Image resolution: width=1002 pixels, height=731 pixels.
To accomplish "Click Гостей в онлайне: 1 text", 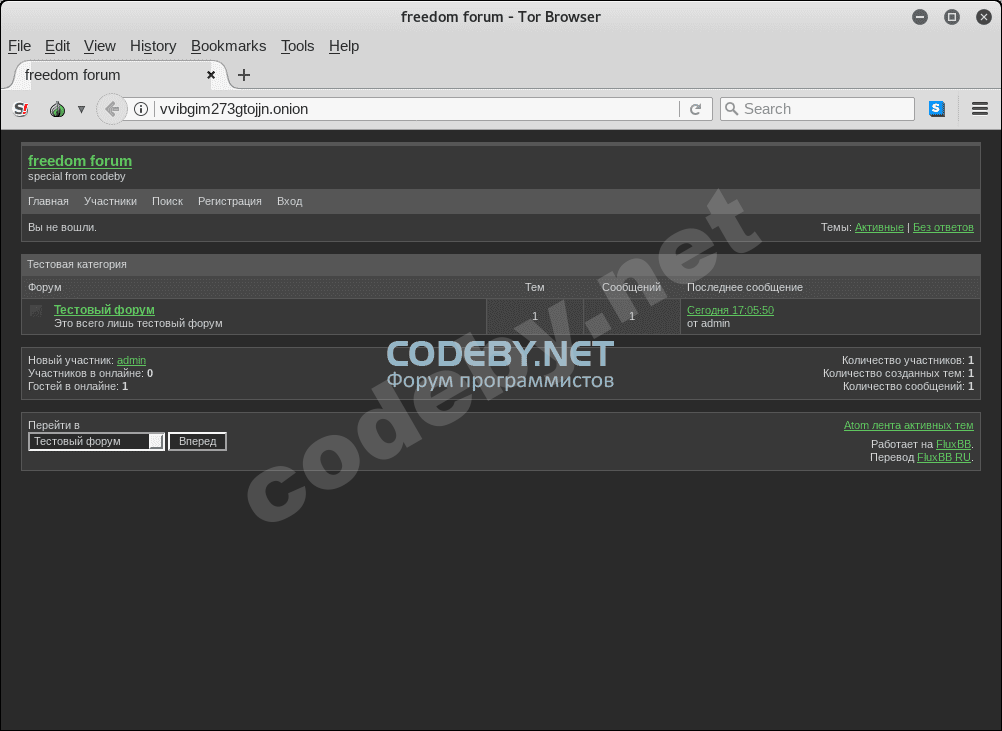I will (78, 387).
